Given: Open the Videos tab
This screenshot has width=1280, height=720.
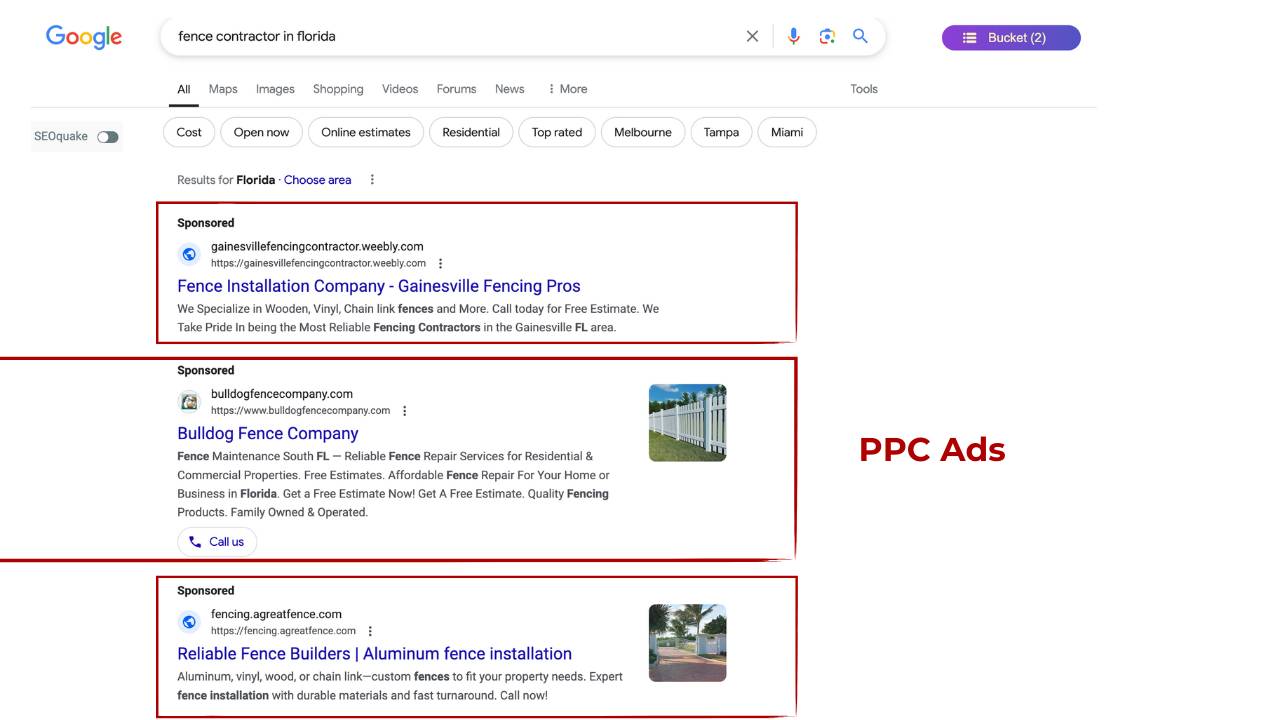Looking at the screenshot, I should (400, 89).
